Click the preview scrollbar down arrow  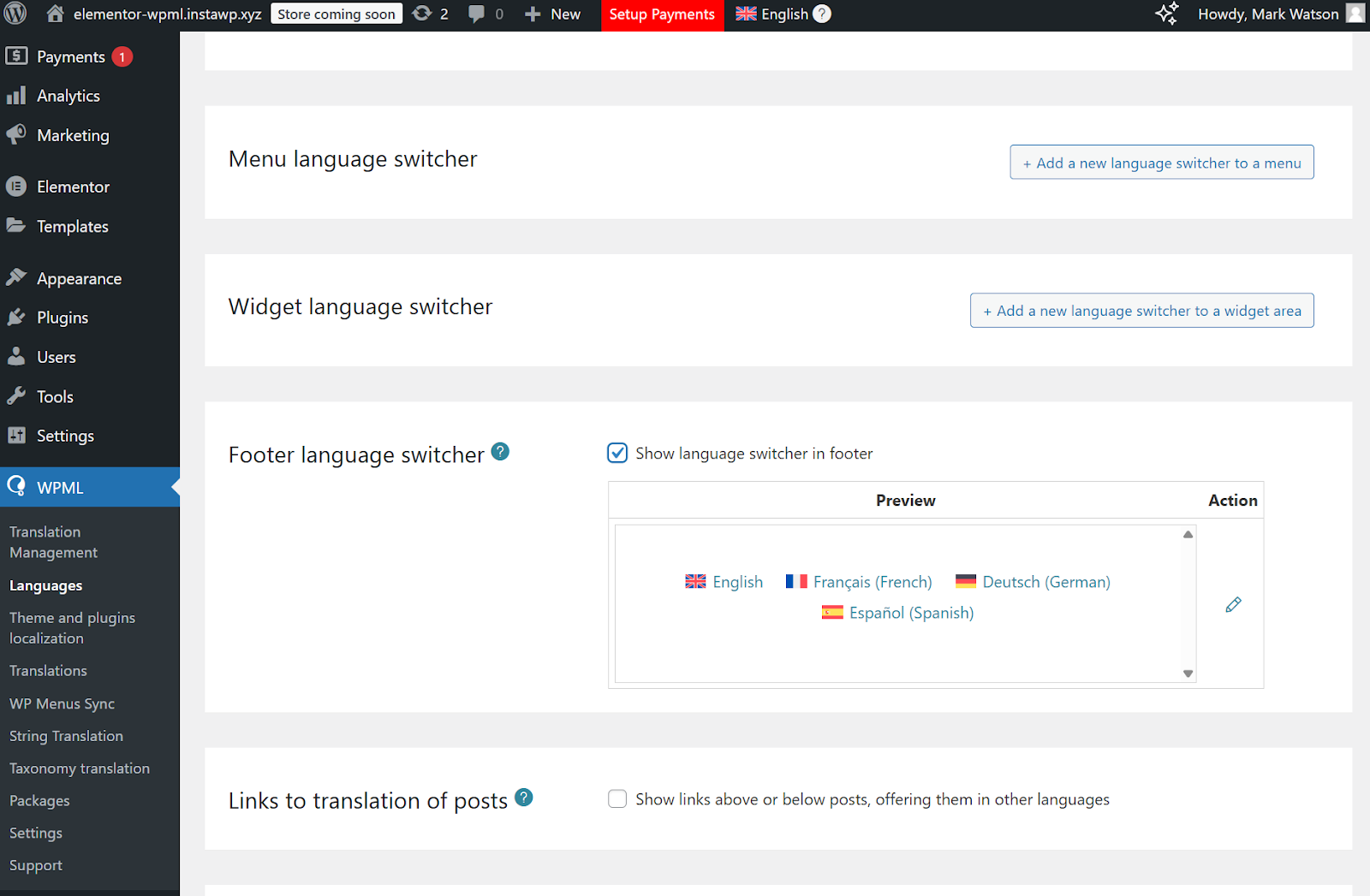coord(1188,673)
